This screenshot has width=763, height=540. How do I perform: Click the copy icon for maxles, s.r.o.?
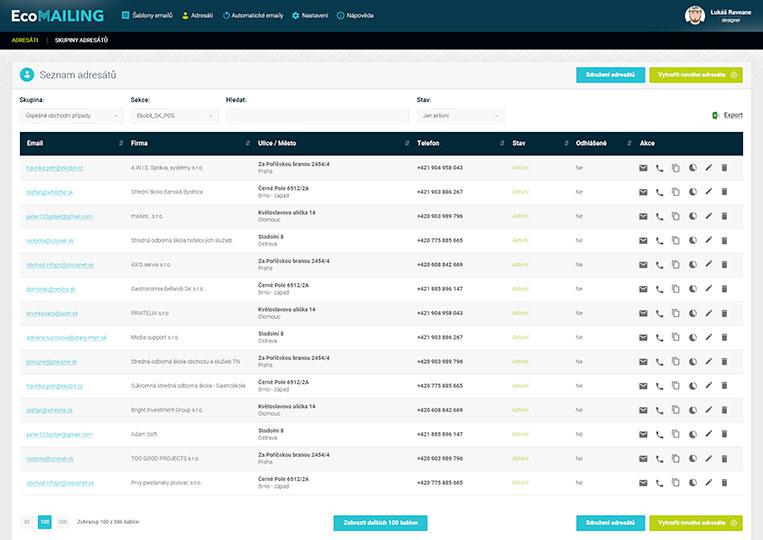[675, 216]
